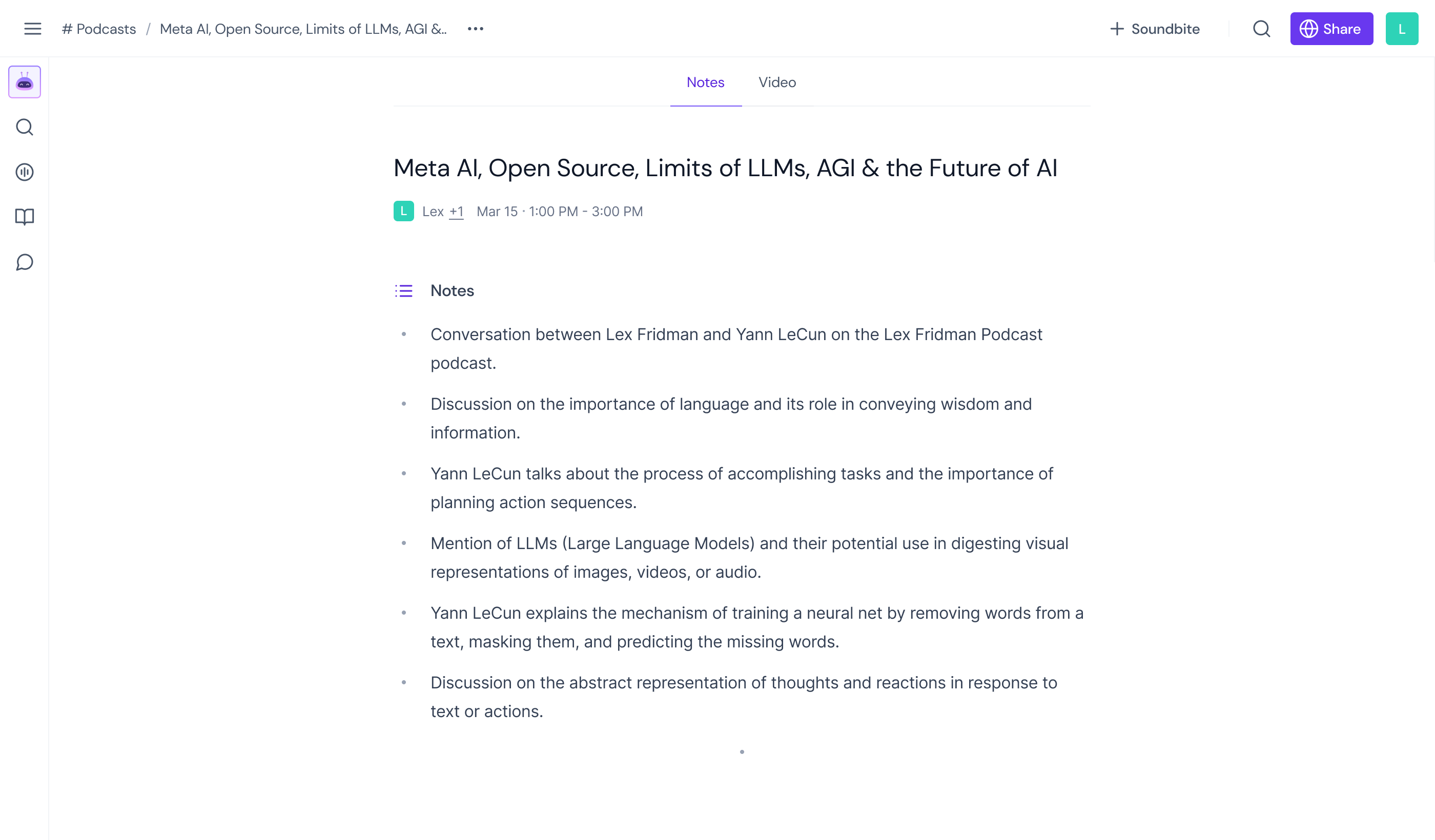Open the comments/chat icon in sidebar
This screenshot has height=840, width=1435.
click(x=25, y=262)
